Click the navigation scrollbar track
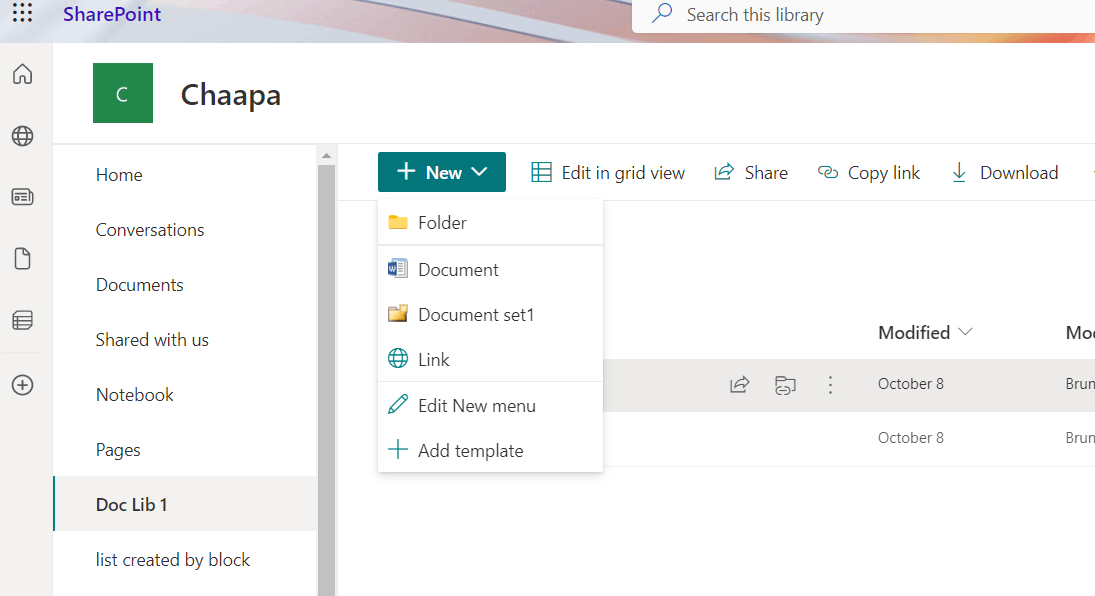1095x596 pixels. 326,381
